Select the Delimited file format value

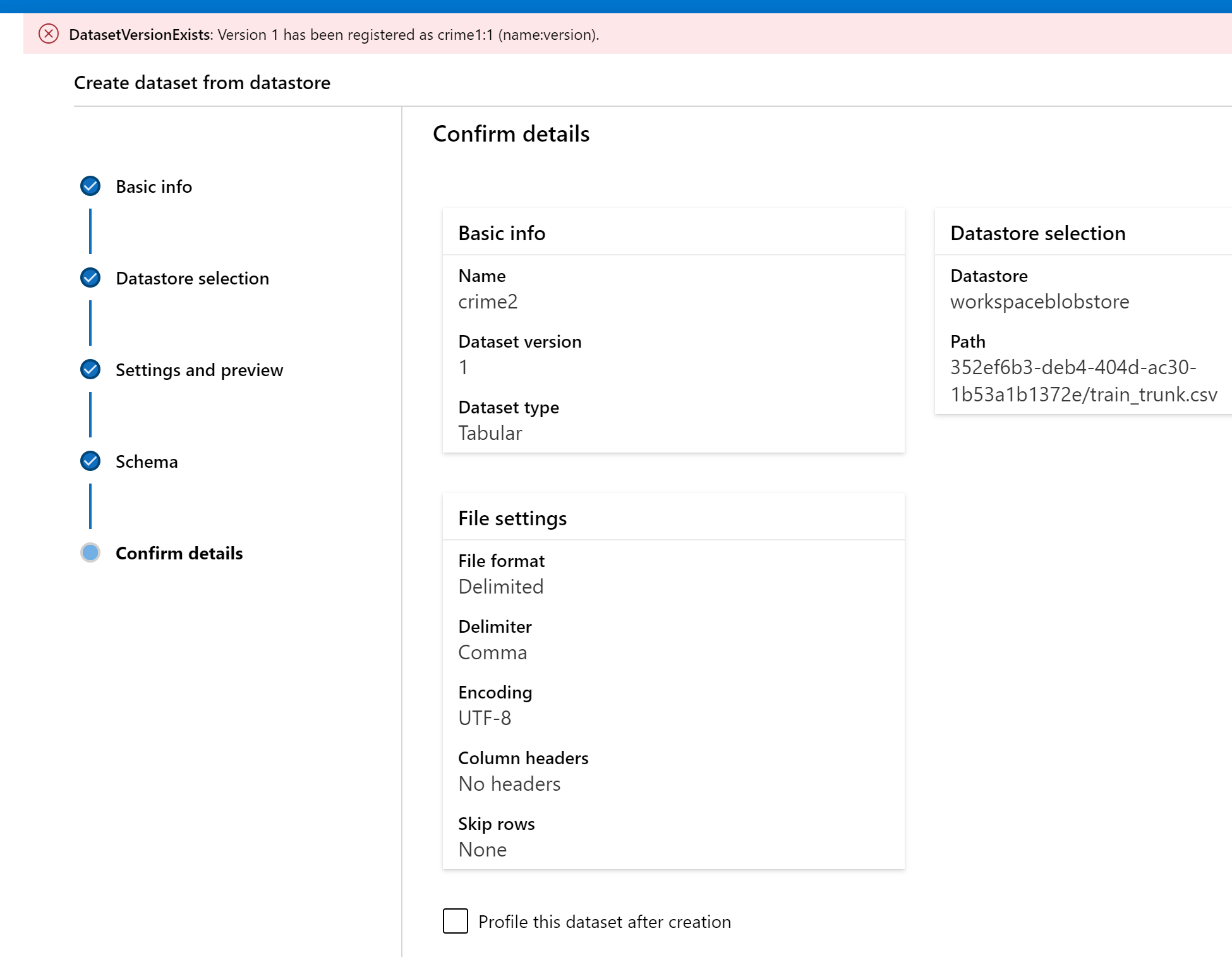tap(500, 587)
